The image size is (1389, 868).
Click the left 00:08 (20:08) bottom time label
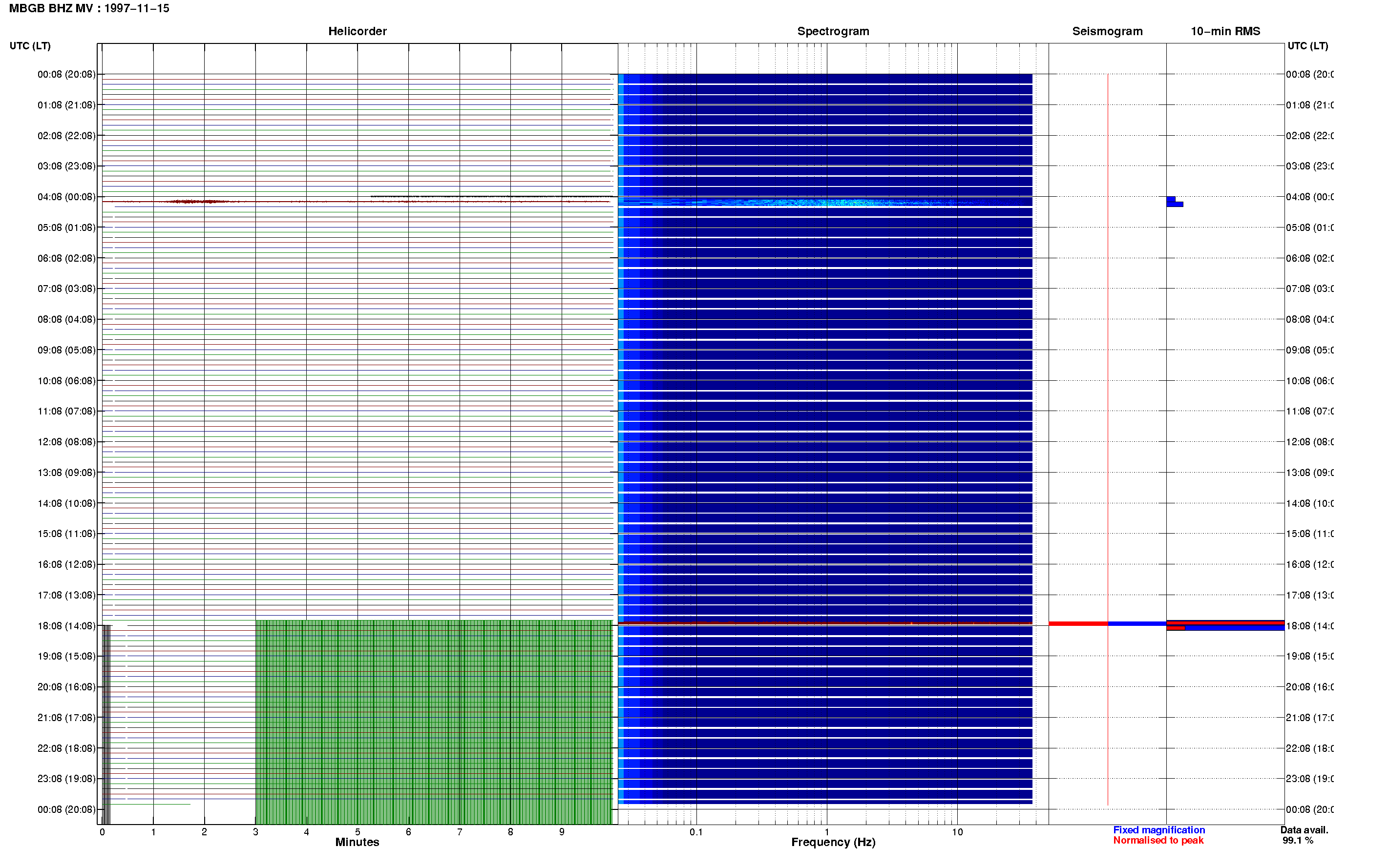pyautogui.click(x=66, y=809)
